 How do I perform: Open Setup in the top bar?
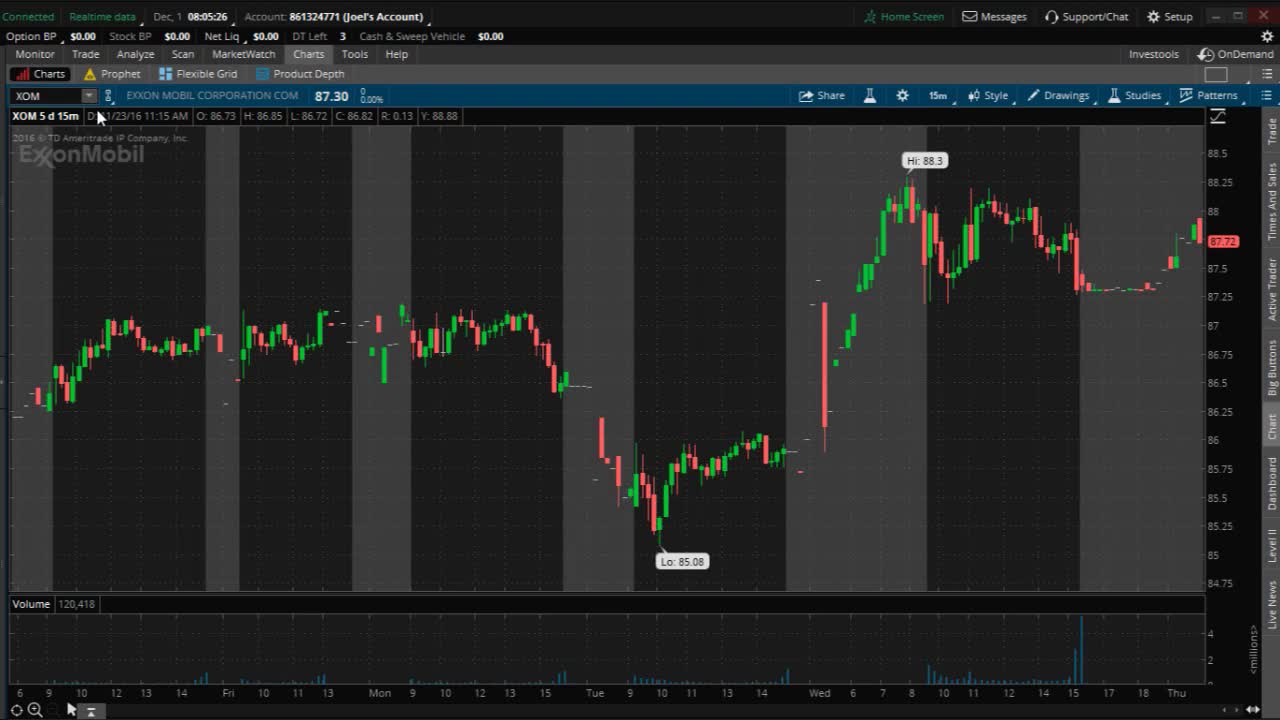click(1169, 16)
